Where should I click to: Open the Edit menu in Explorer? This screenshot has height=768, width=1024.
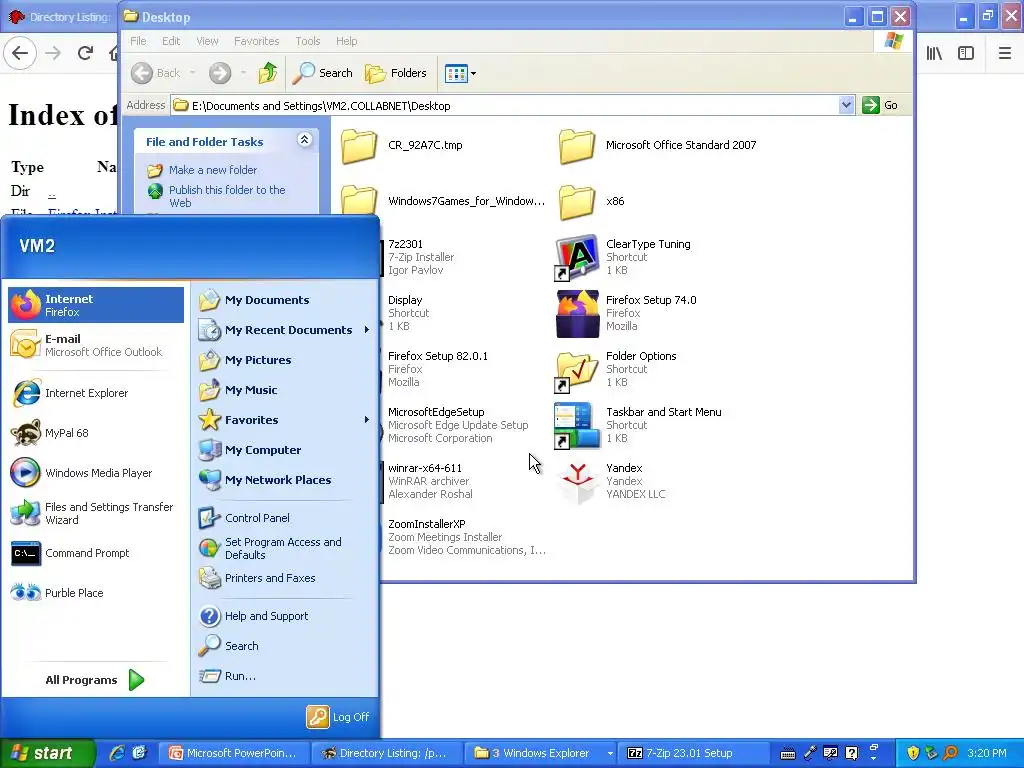pos(171,41)
